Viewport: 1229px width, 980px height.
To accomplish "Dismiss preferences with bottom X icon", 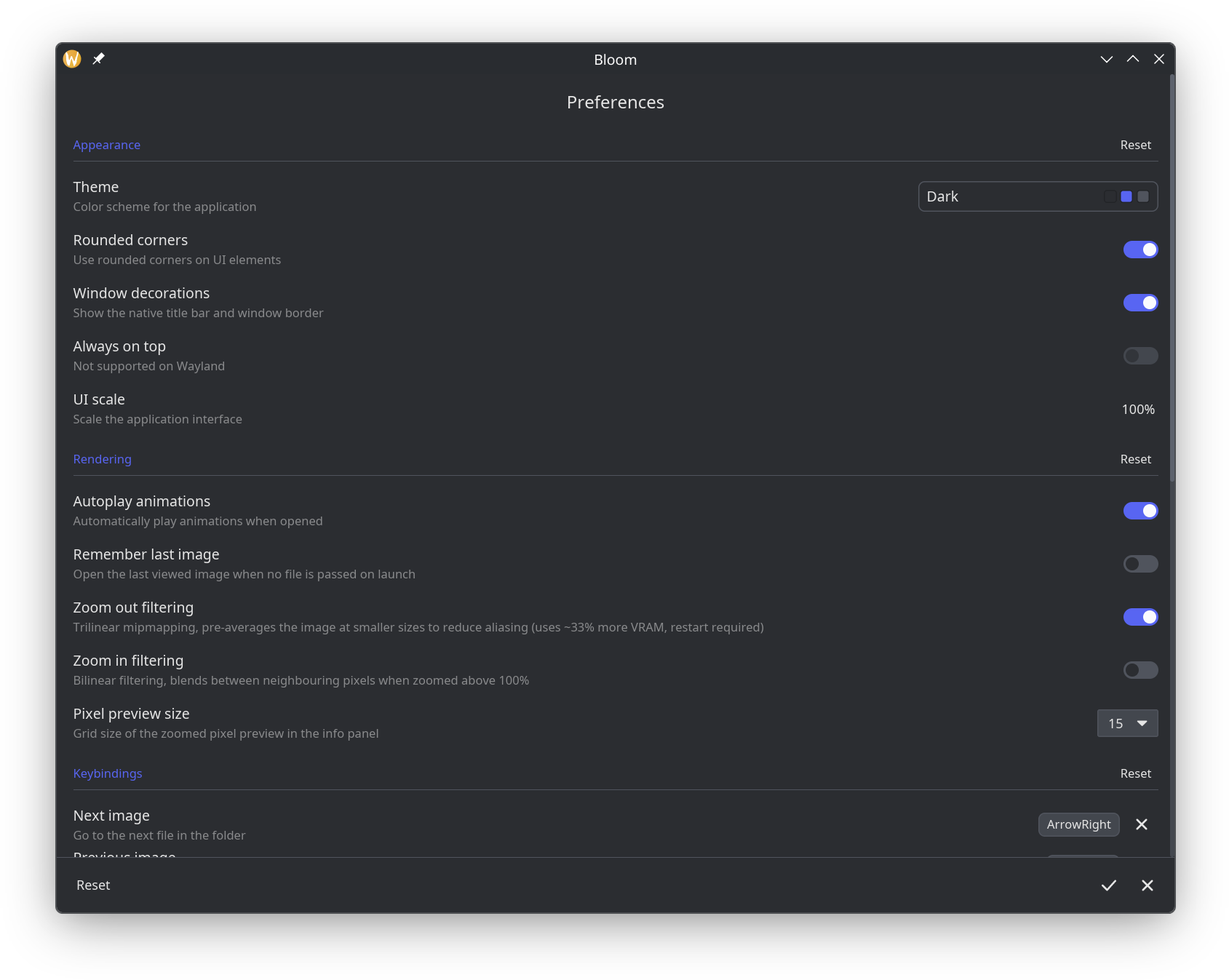I will pyautogui.click(x=1148, y=885).
